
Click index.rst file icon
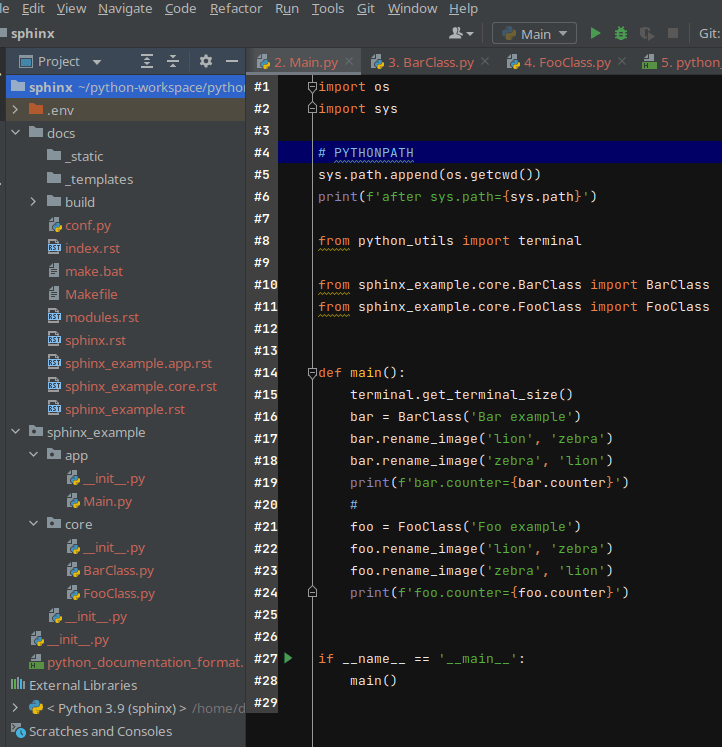coord(54,248)
